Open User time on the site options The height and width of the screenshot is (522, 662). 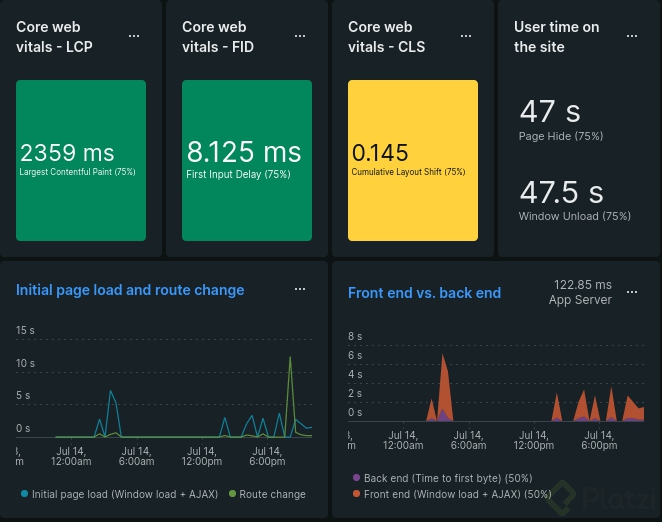point(633,36)
